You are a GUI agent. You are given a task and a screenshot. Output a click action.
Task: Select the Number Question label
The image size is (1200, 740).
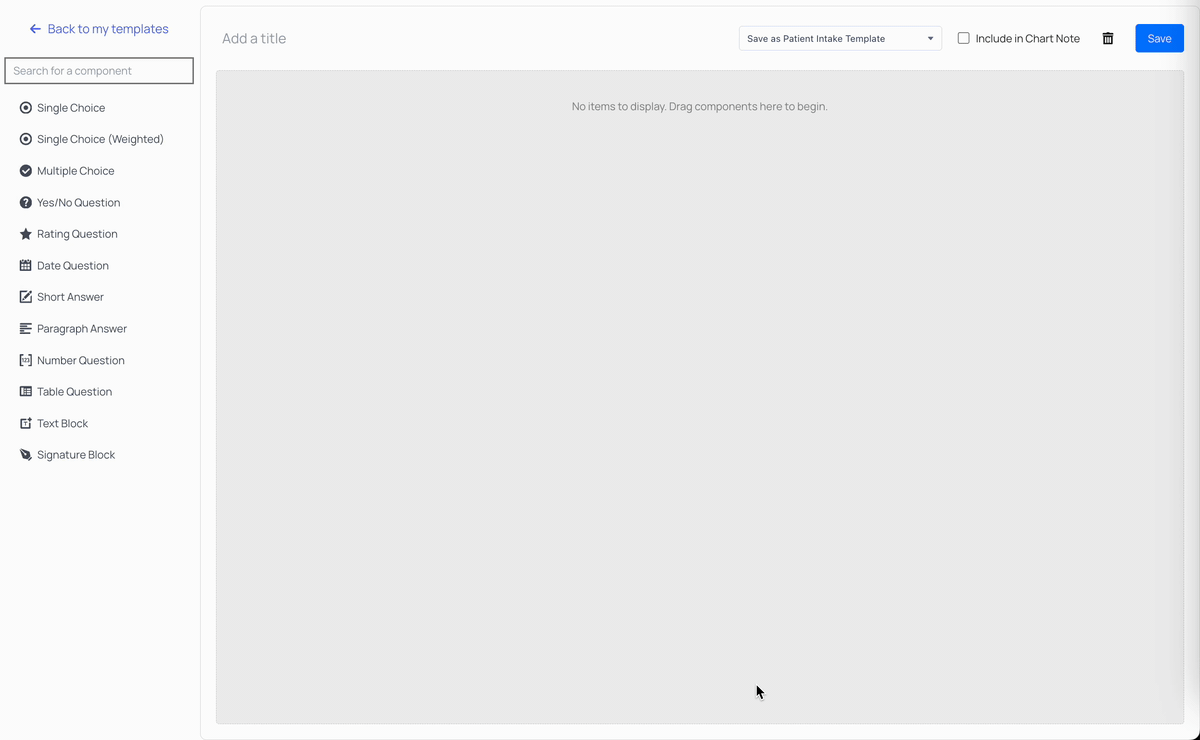[x=81, y=360]
